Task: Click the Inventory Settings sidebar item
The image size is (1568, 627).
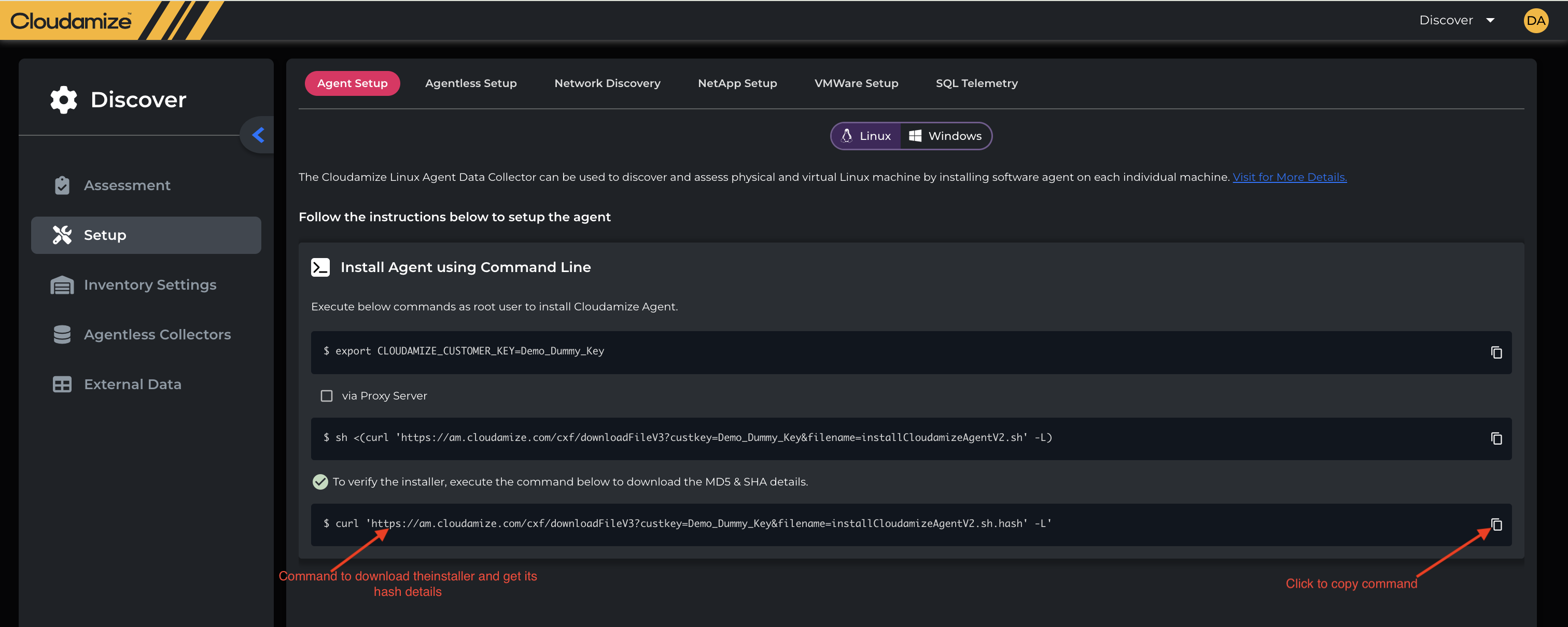Action: 150,284
